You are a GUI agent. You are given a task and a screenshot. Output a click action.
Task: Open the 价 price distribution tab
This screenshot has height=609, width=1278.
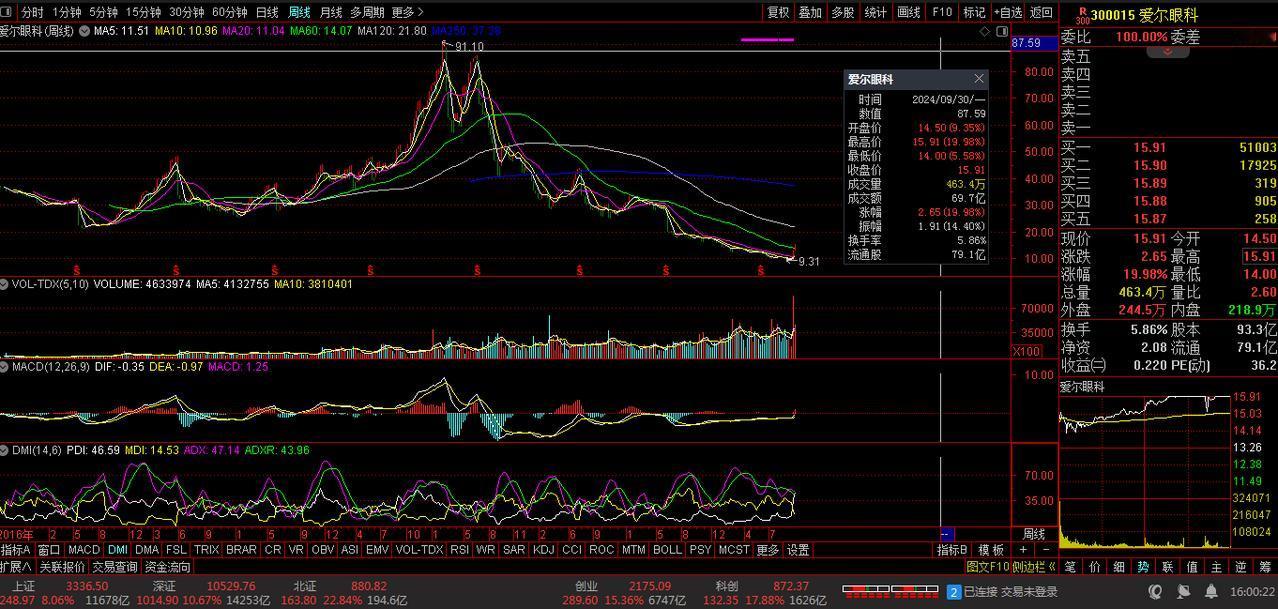point(1094,567)
